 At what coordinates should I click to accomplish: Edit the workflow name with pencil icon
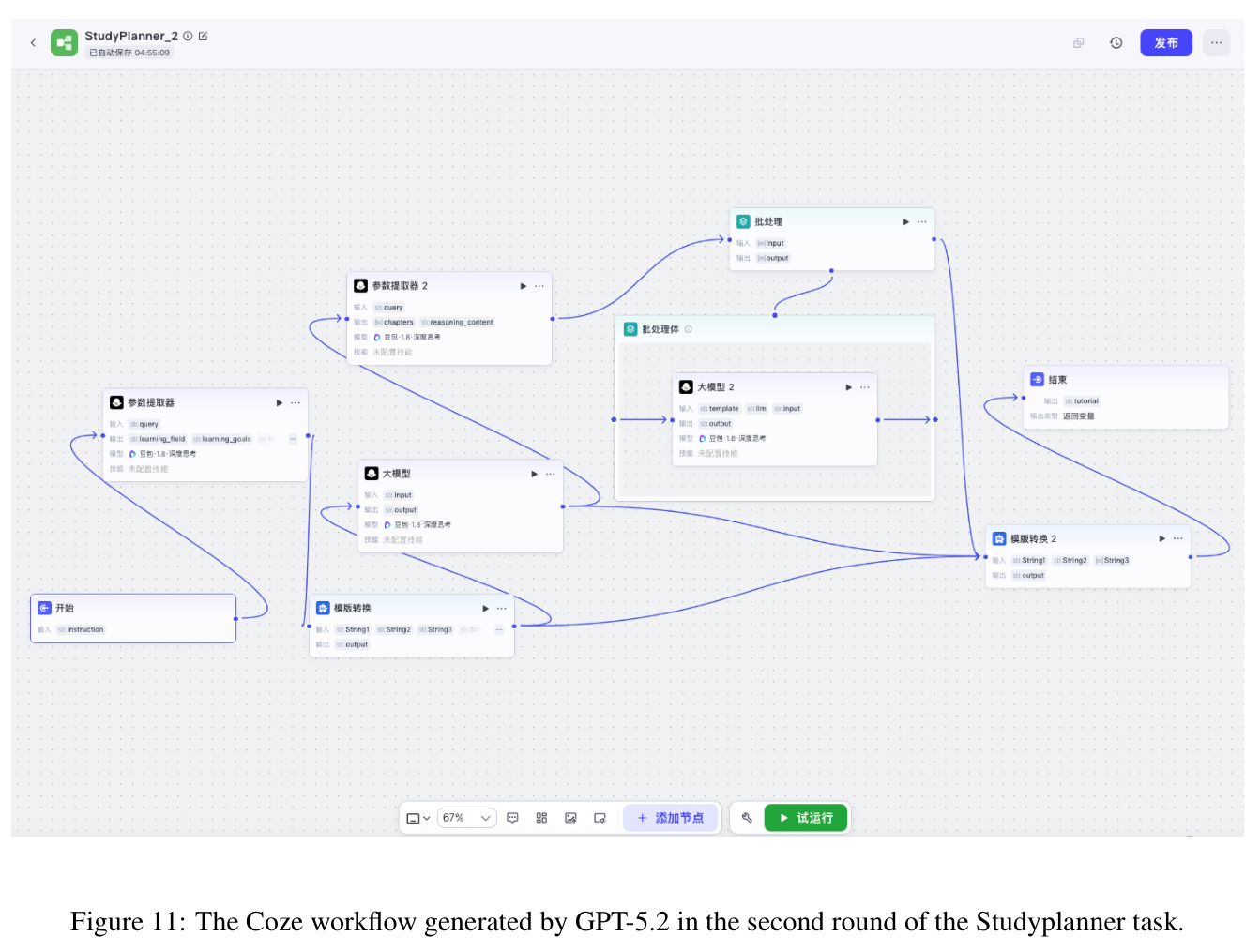coord(203,36)
